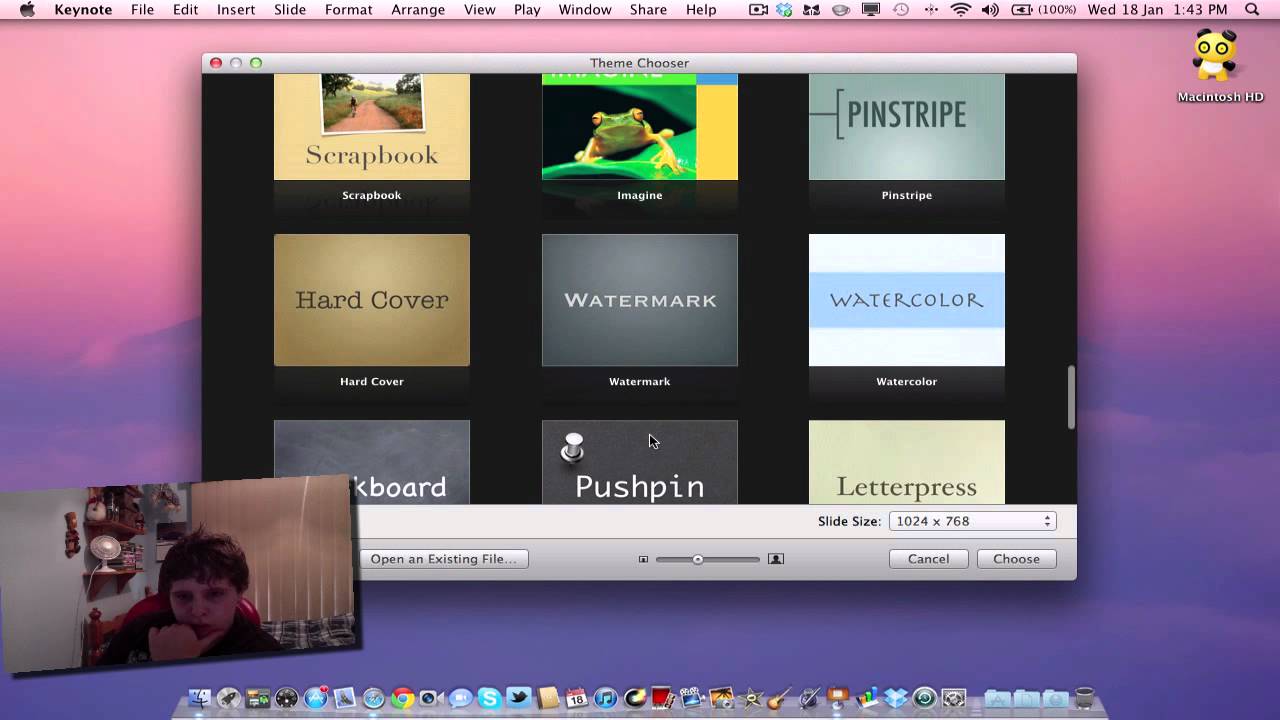Open the Format menu
Viewport: 1280px width, 720px height.
coord(349,9)
